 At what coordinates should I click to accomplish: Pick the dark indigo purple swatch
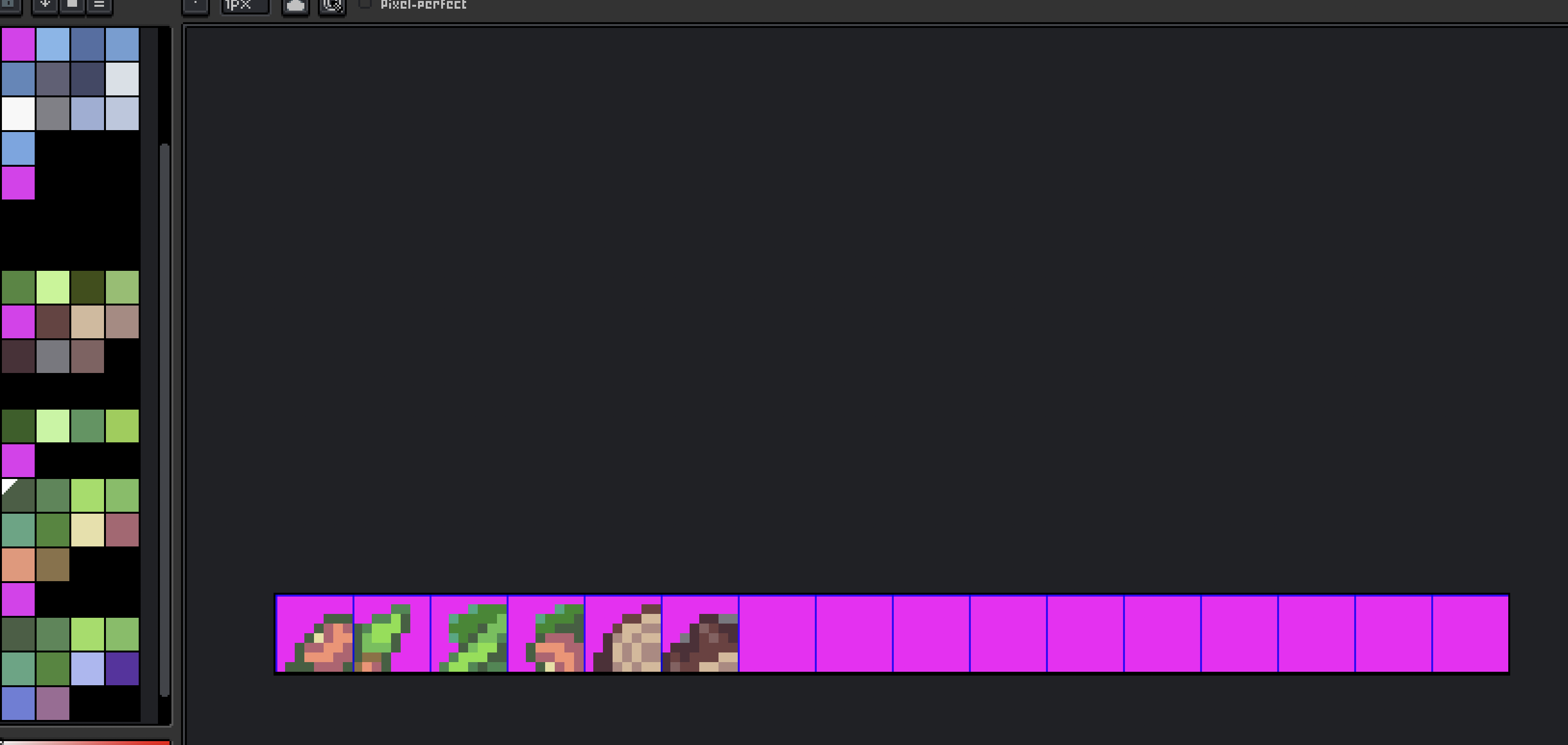[122, 669]
